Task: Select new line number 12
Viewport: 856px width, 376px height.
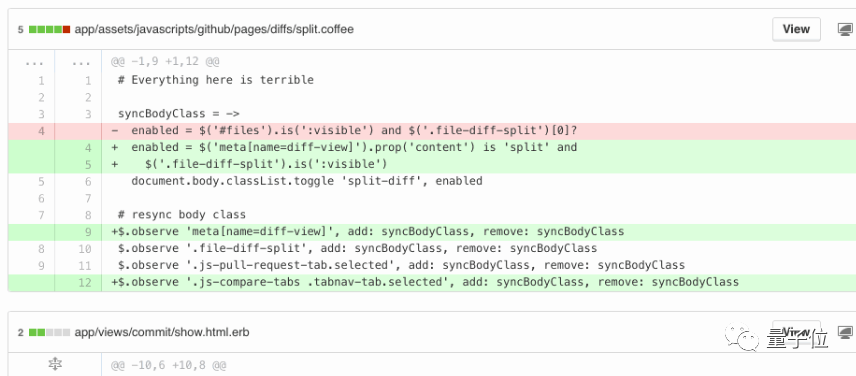Action: point(85,282)
